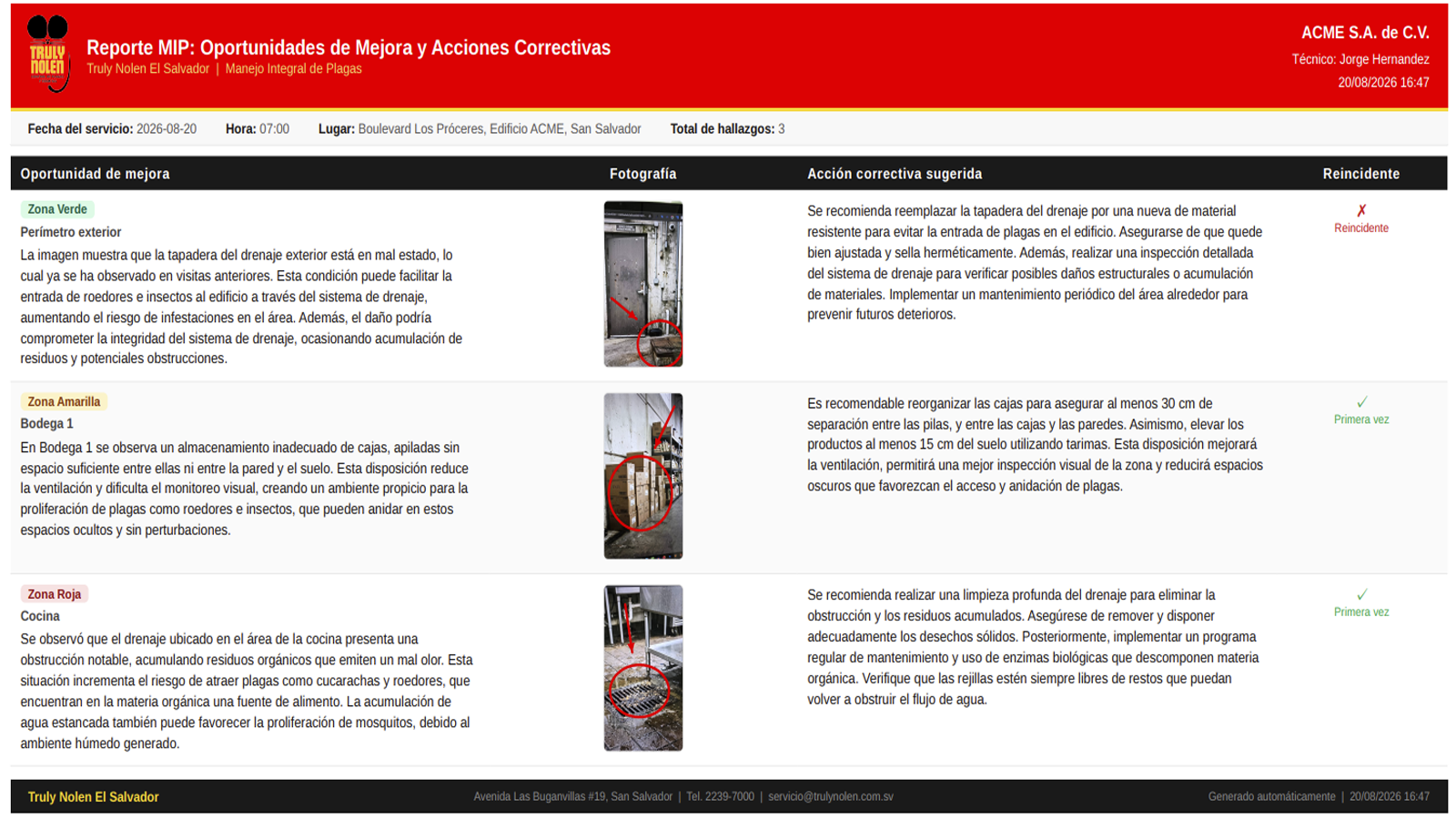
Task: Click the Oportunidad de mejora column header
Action: [95, 174]
